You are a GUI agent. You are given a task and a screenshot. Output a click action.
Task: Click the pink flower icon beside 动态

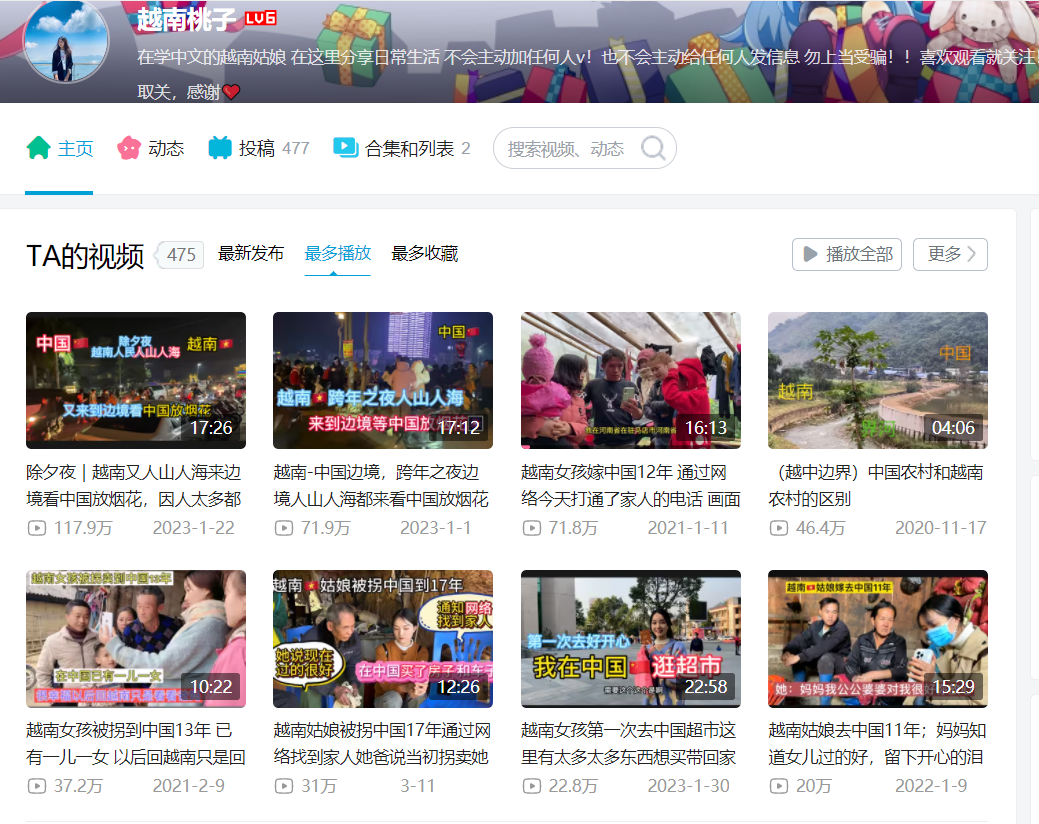[129, 148]
